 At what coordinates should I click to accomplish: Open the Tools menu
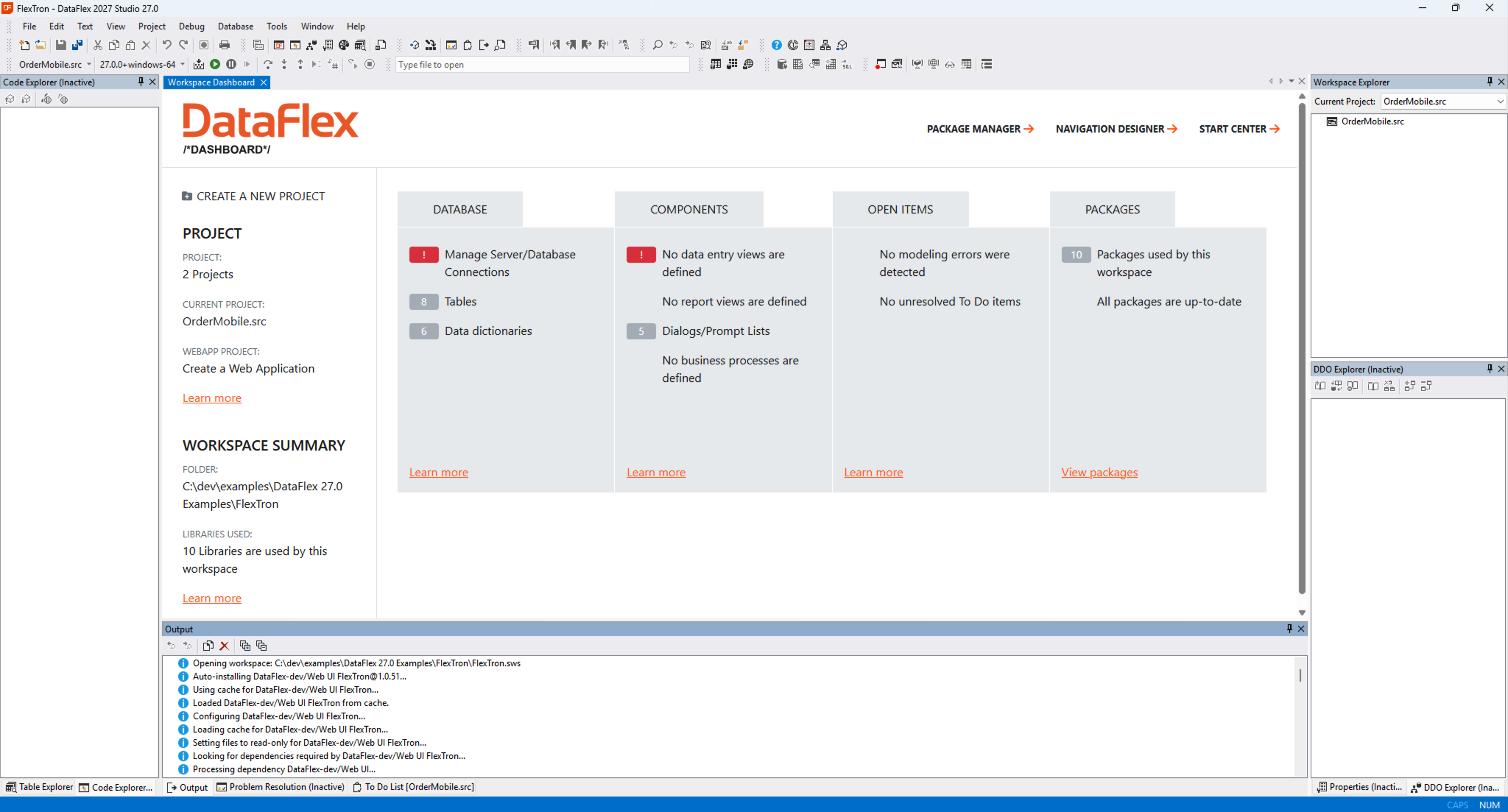pyautogui.click(x=276, y=27)
